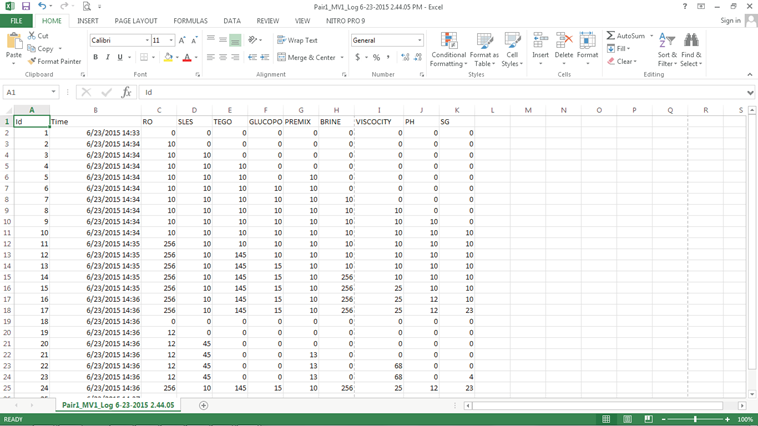Open Find & Select menu
Screen dimensions: 758x426
[x=691, y=50]
